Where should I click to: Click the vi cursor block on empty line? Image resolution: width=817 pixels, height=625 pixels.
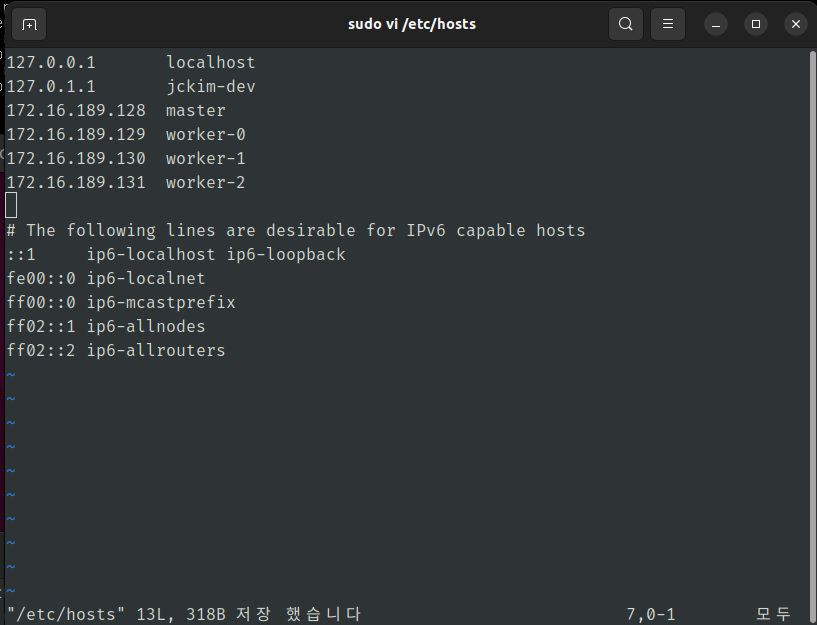(11, 205)
